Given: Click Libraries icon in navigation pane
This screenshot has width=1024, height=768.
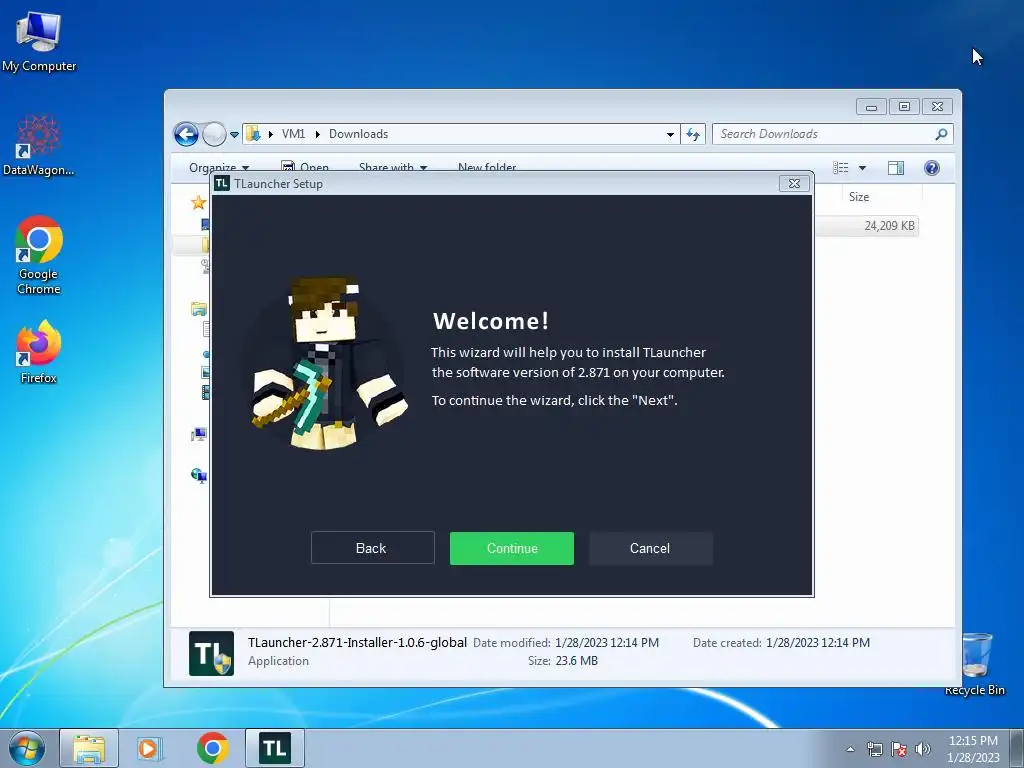Looking at the screenshot, I should click(199, 308).
